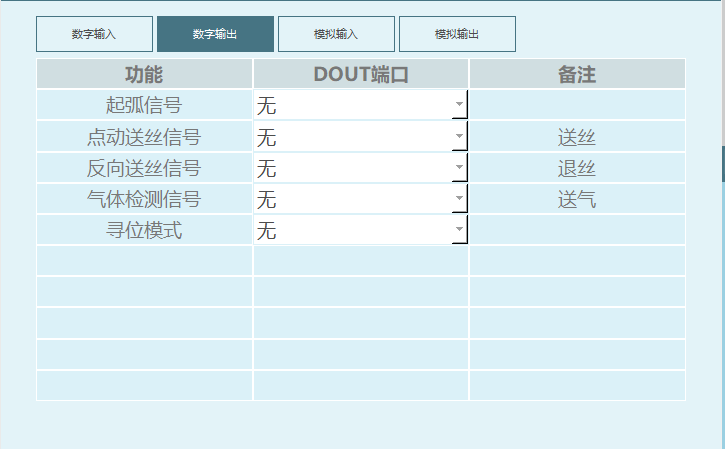Click the DOUT端口 column header
725x449 pixels.
point(361,74)
